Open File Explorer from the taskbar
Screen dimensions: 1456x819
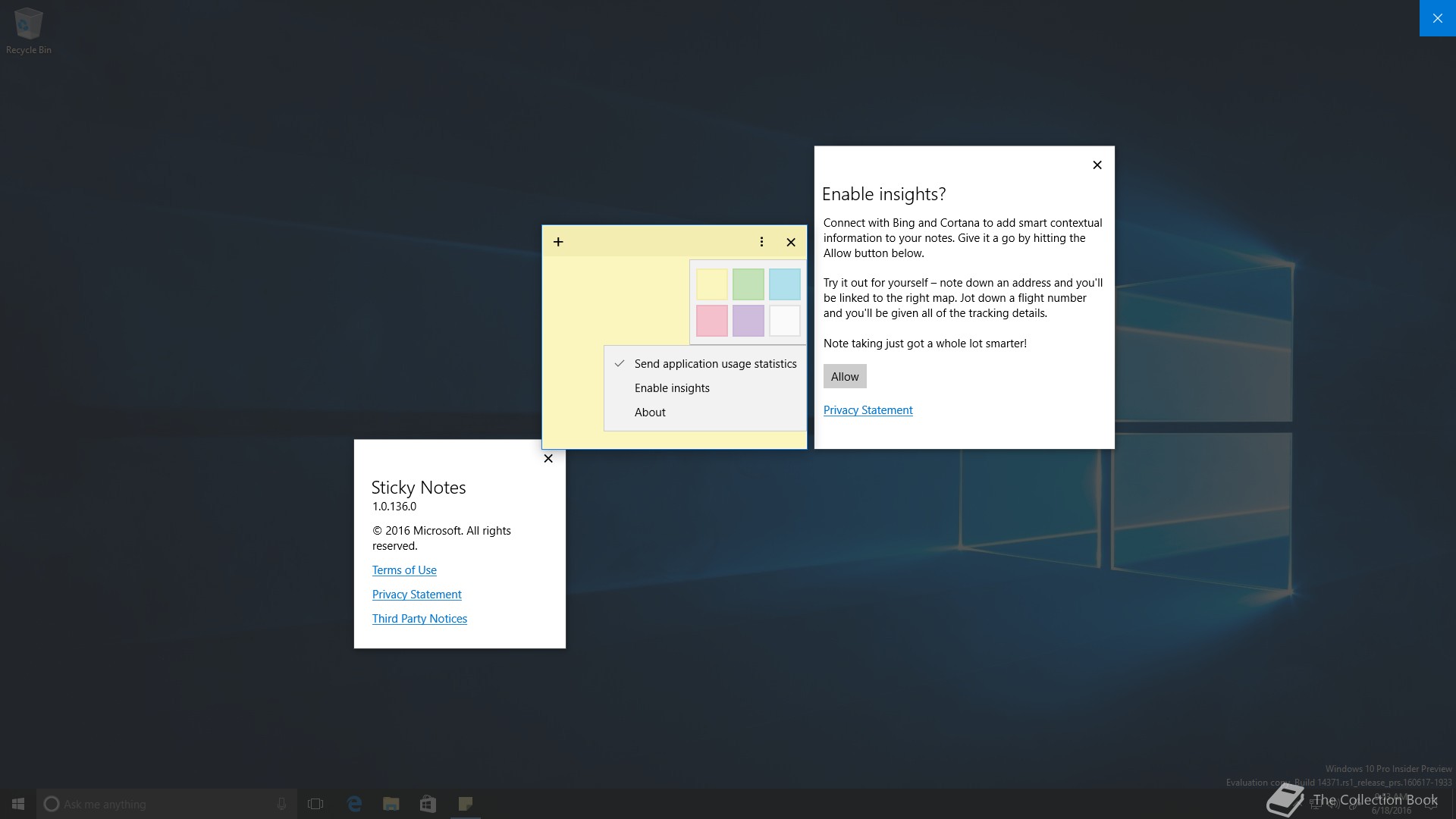coord(391,804)
